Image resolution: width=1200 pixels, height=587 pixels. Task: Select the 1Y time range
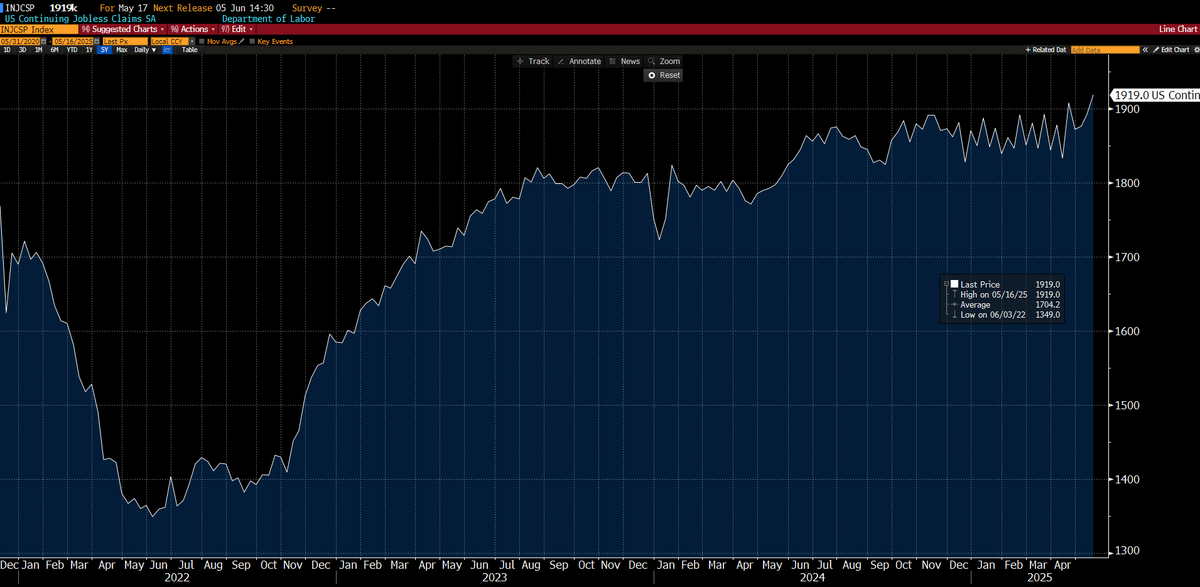[x=89, y=50]
